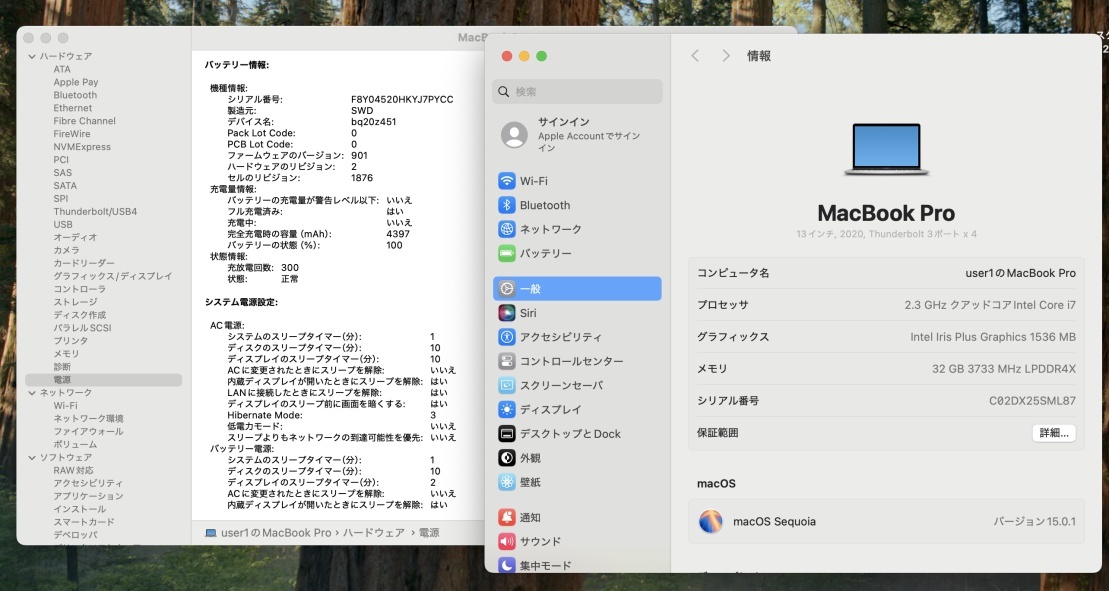The height and width of the screenshot is (591, 1109).
Task: Open the 通知 bell icon
Action: point(506,517)
